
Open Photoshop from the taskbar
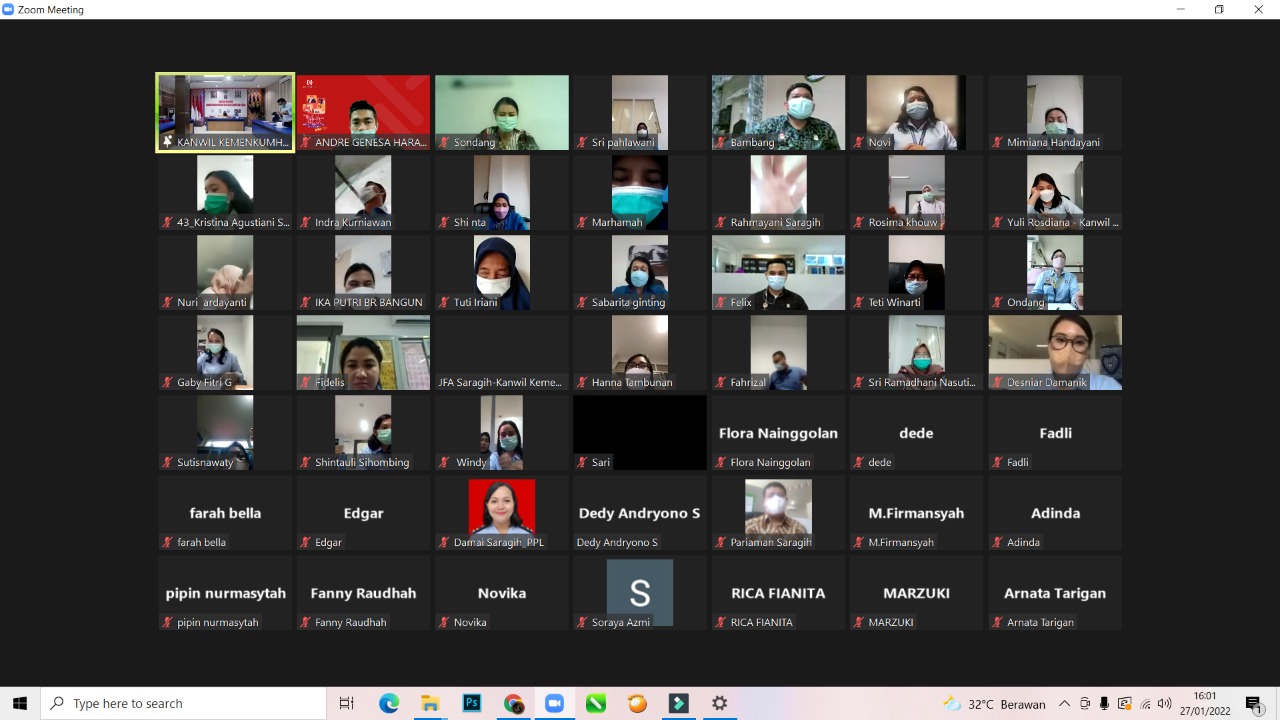[x=472, y=704]
